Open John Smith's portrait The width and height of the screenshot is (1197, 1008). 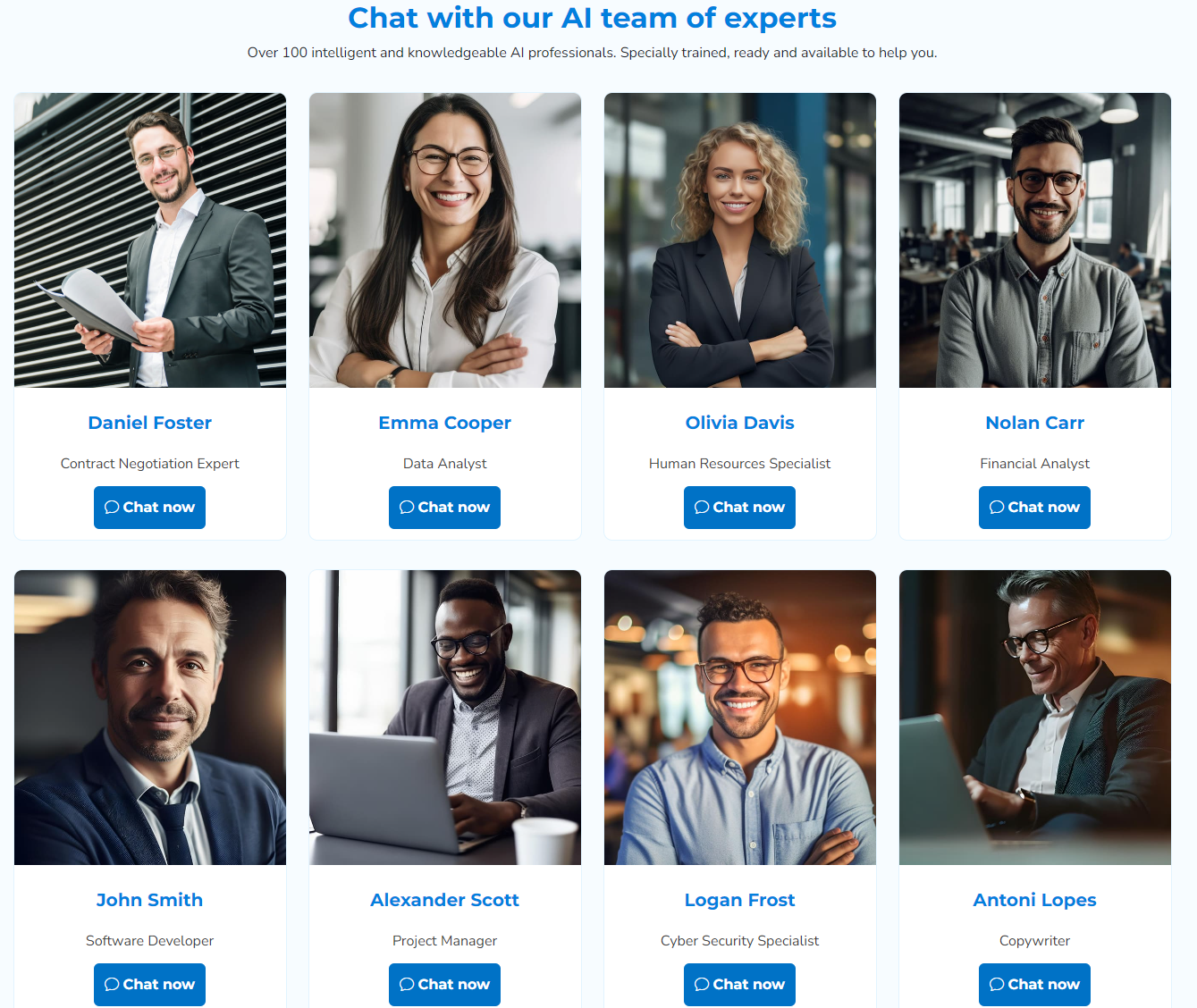(150, 718)
